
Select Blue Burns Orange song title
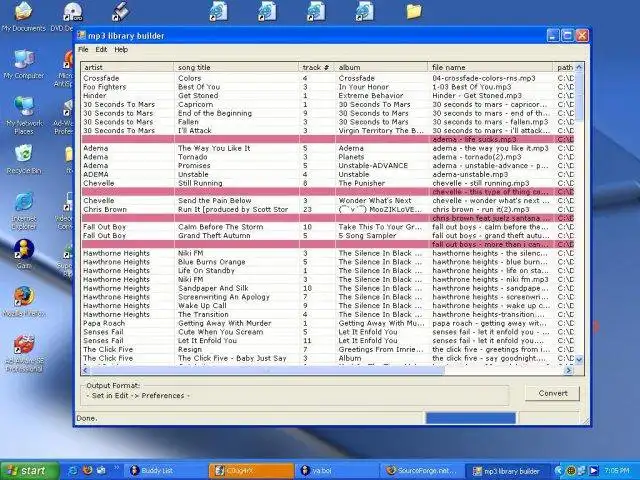(x=211, y=262)
